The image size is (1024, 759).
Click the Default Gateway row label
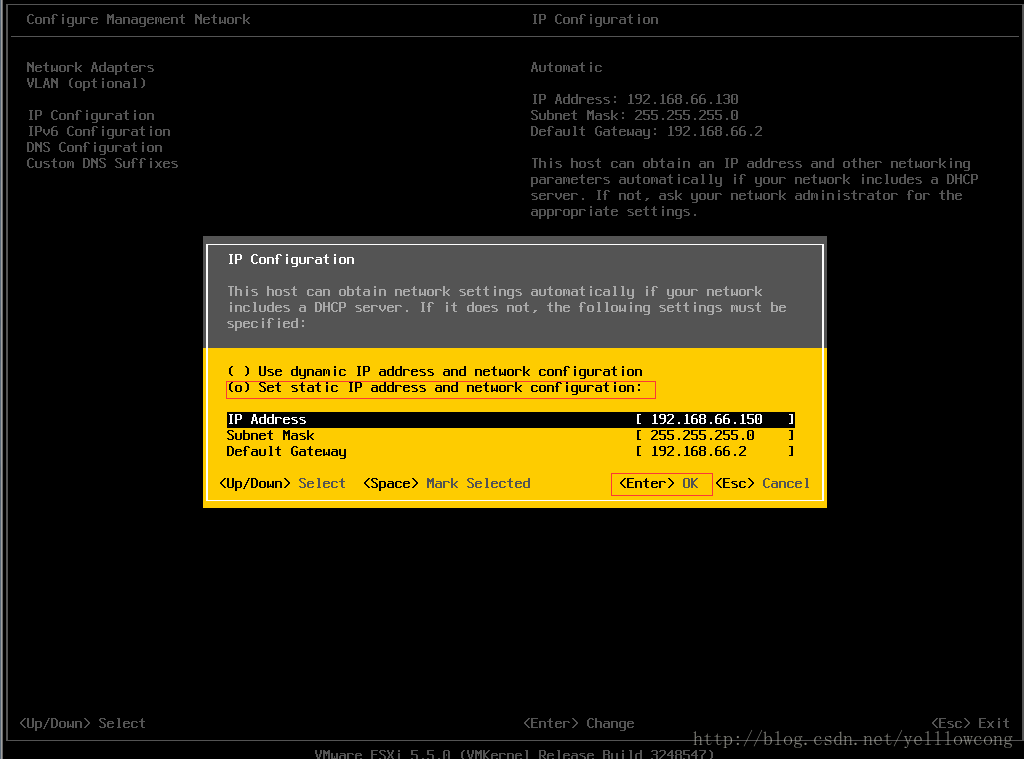pyautogui.click(x=287, y=451)
